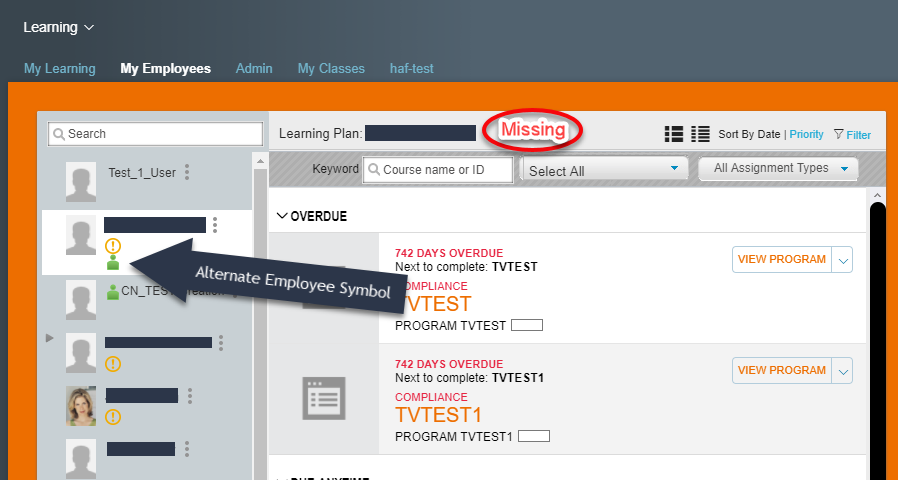898x480 pixels.
Task: Open the dropdown arrow beside TVTEST View Program
Action: (842, 259)
